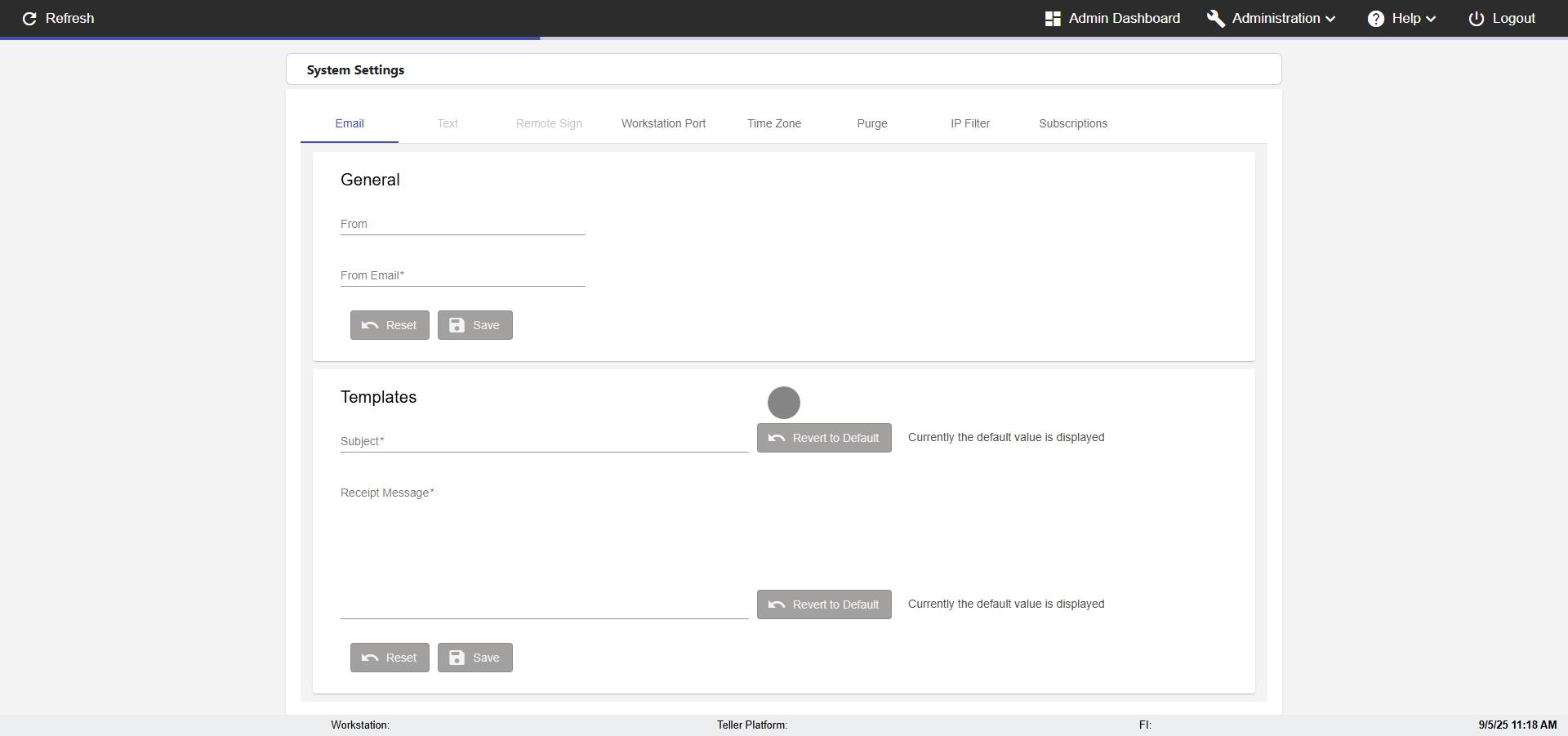
Task: Select the IP Filter tab
Action: 970,123
